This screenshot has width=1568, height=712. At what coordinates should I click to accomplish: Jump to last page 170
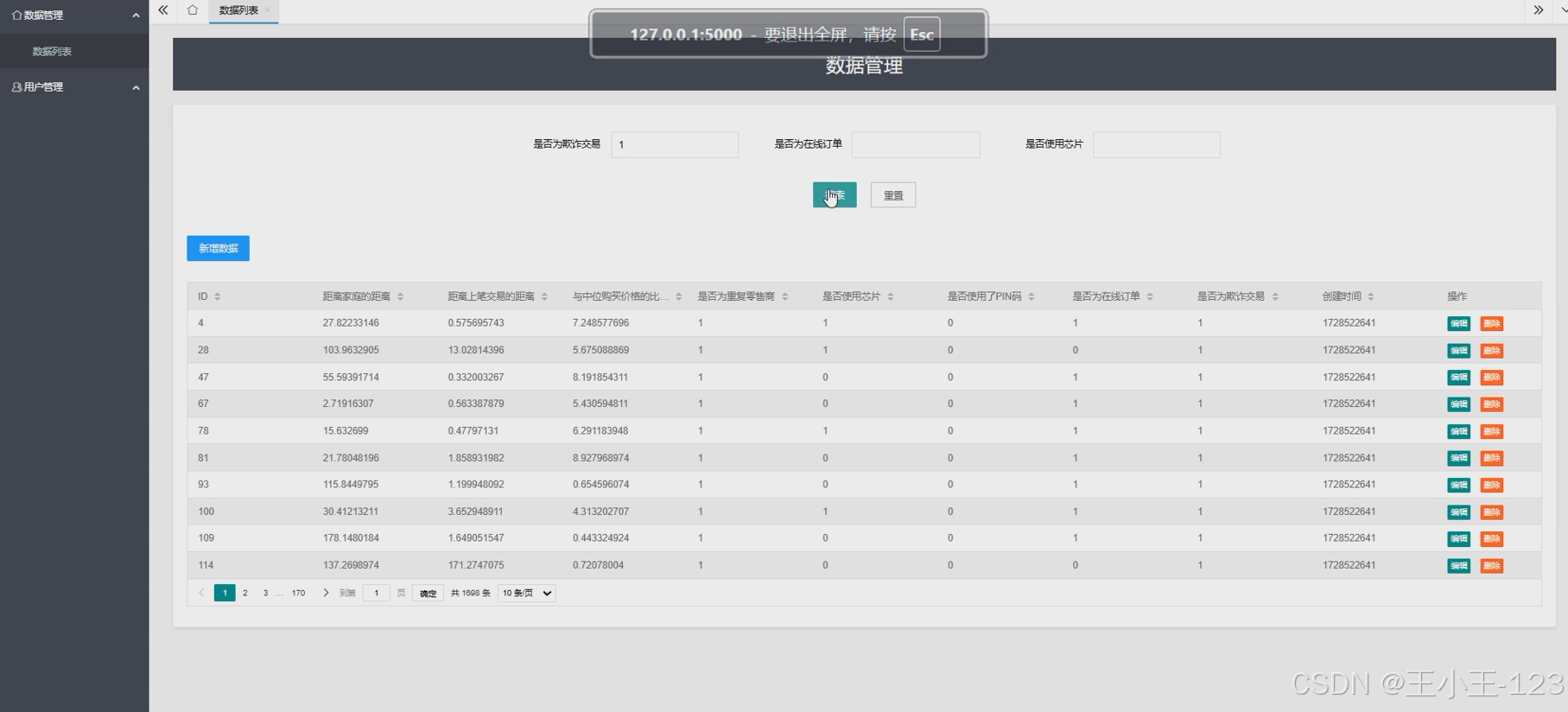click(298, 593)
